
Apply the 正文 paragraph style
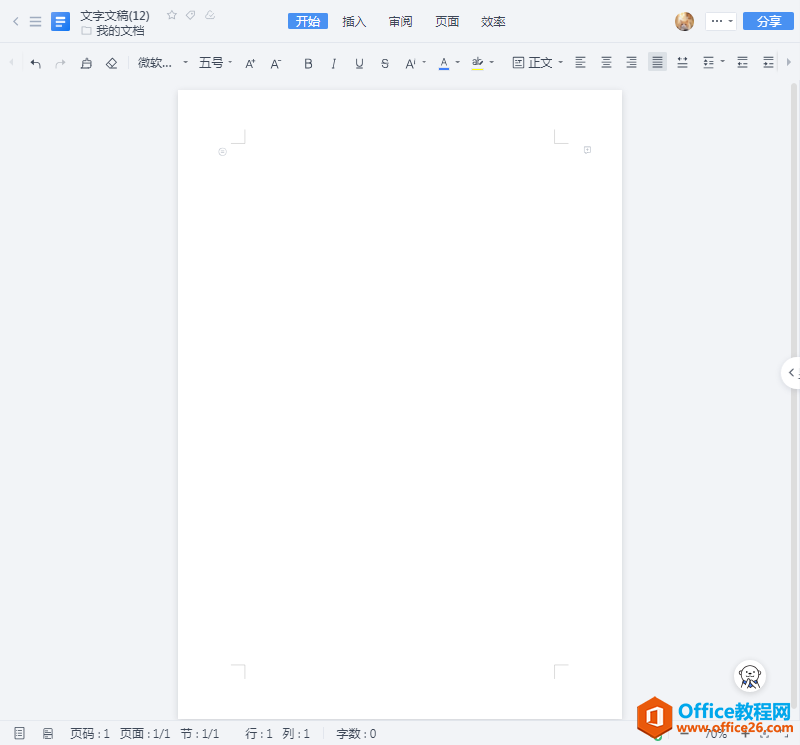point(536,62)
